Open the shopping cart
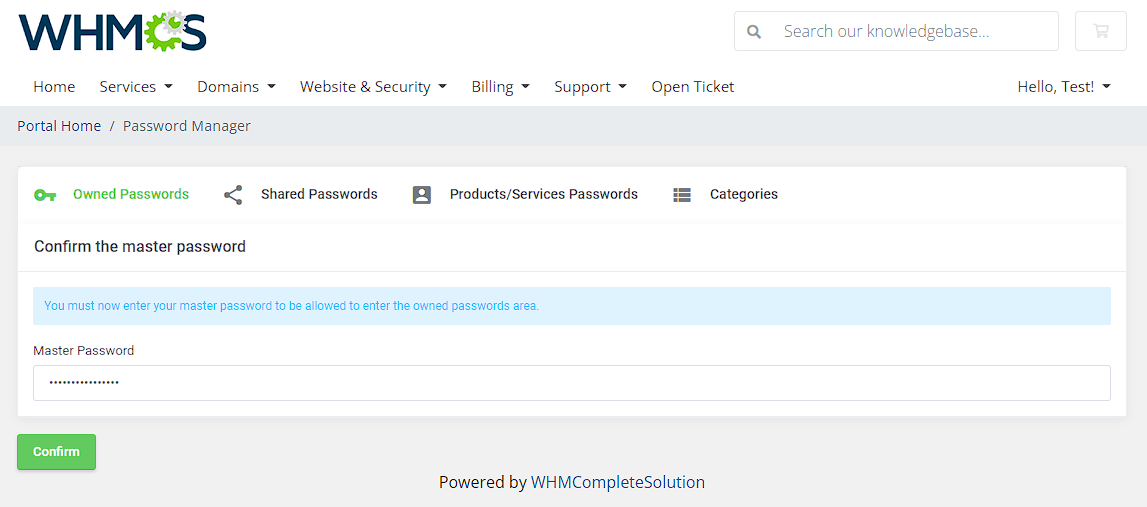Image resolution: width=1147 pixels, height=507 pixels. click(1100, 31)
